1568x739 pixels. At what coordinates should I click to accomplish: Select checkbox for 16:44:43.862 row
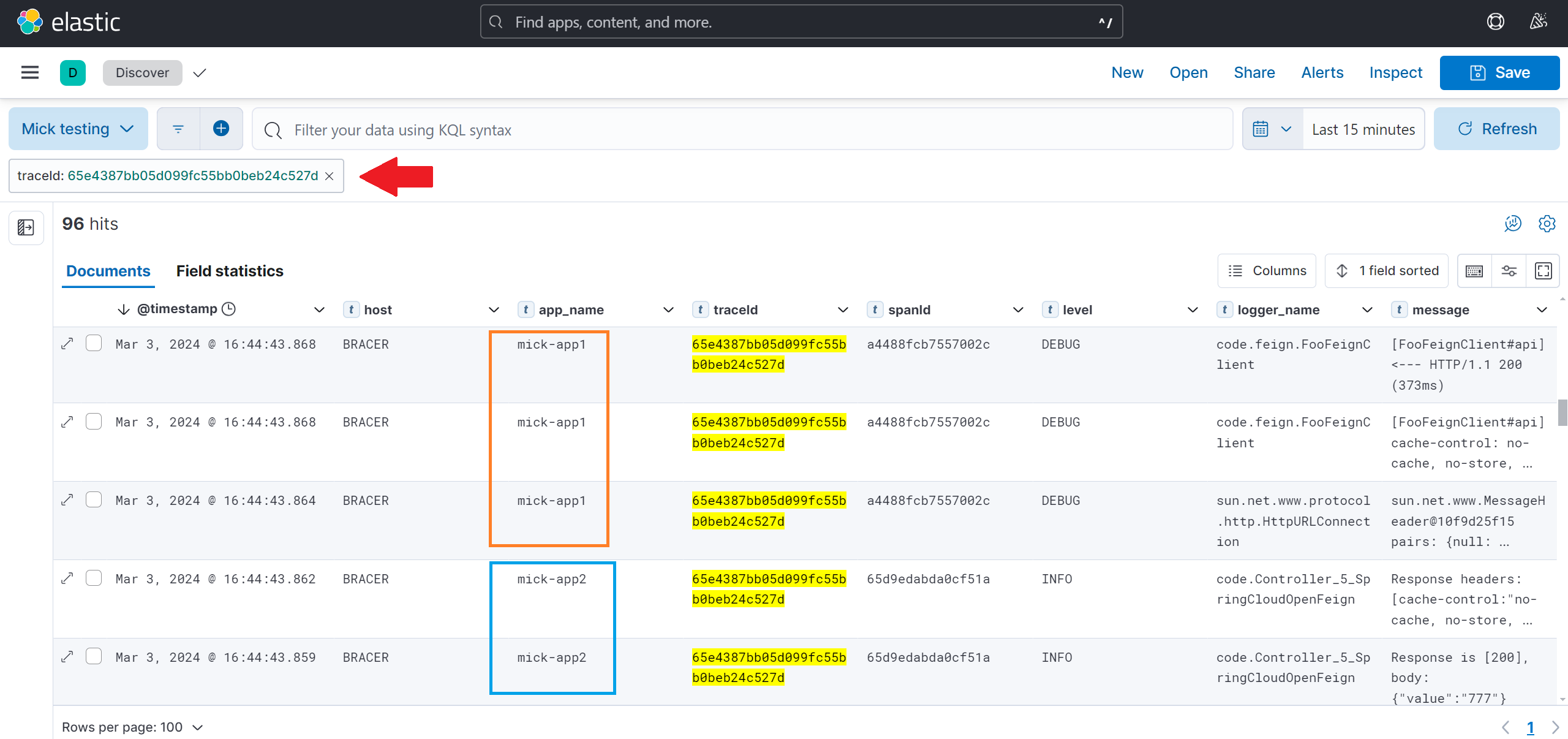(x=94, y=578)
